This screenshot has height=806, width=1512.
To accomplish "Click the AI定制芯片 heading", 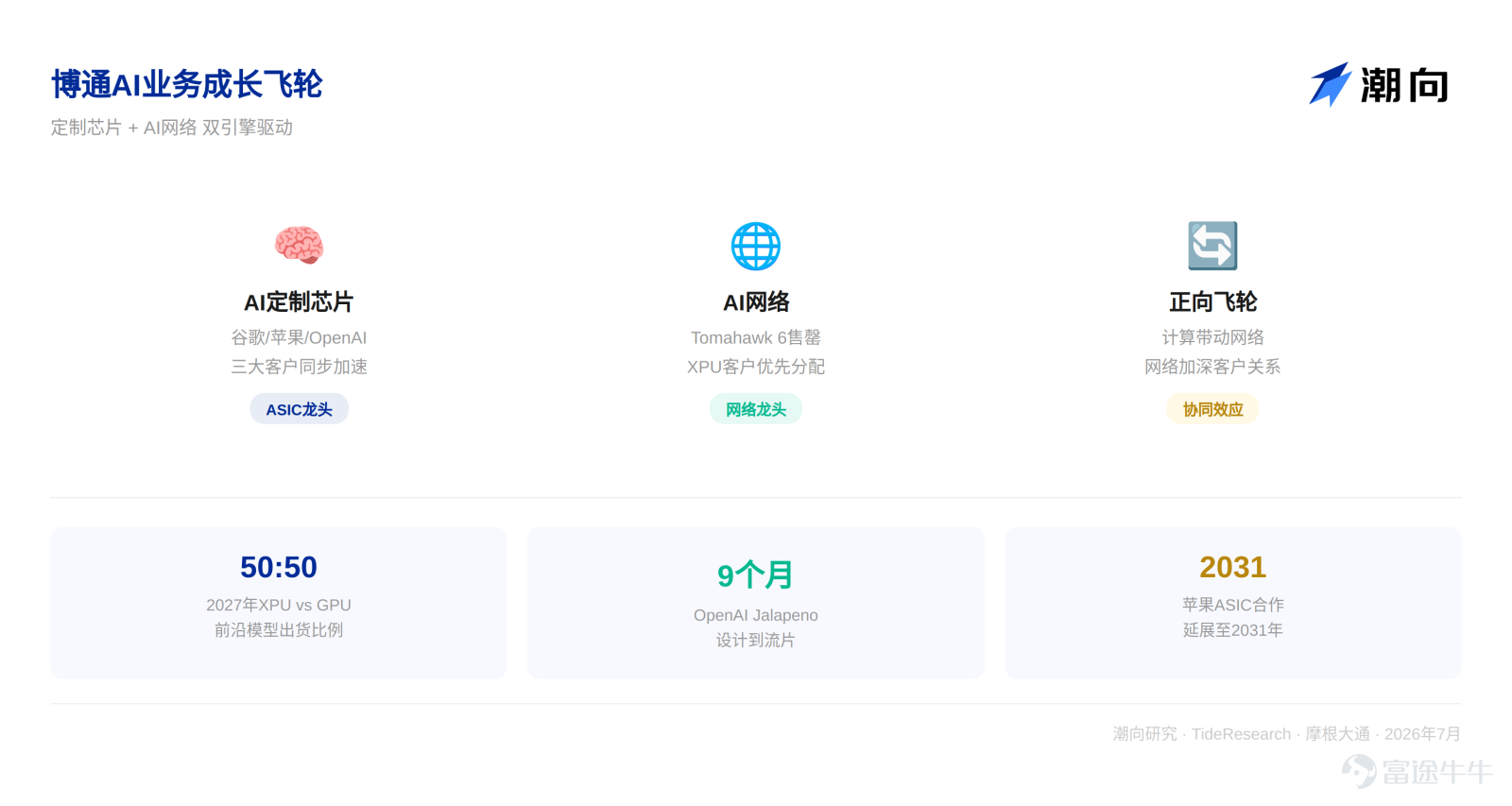I will (299, 301).
